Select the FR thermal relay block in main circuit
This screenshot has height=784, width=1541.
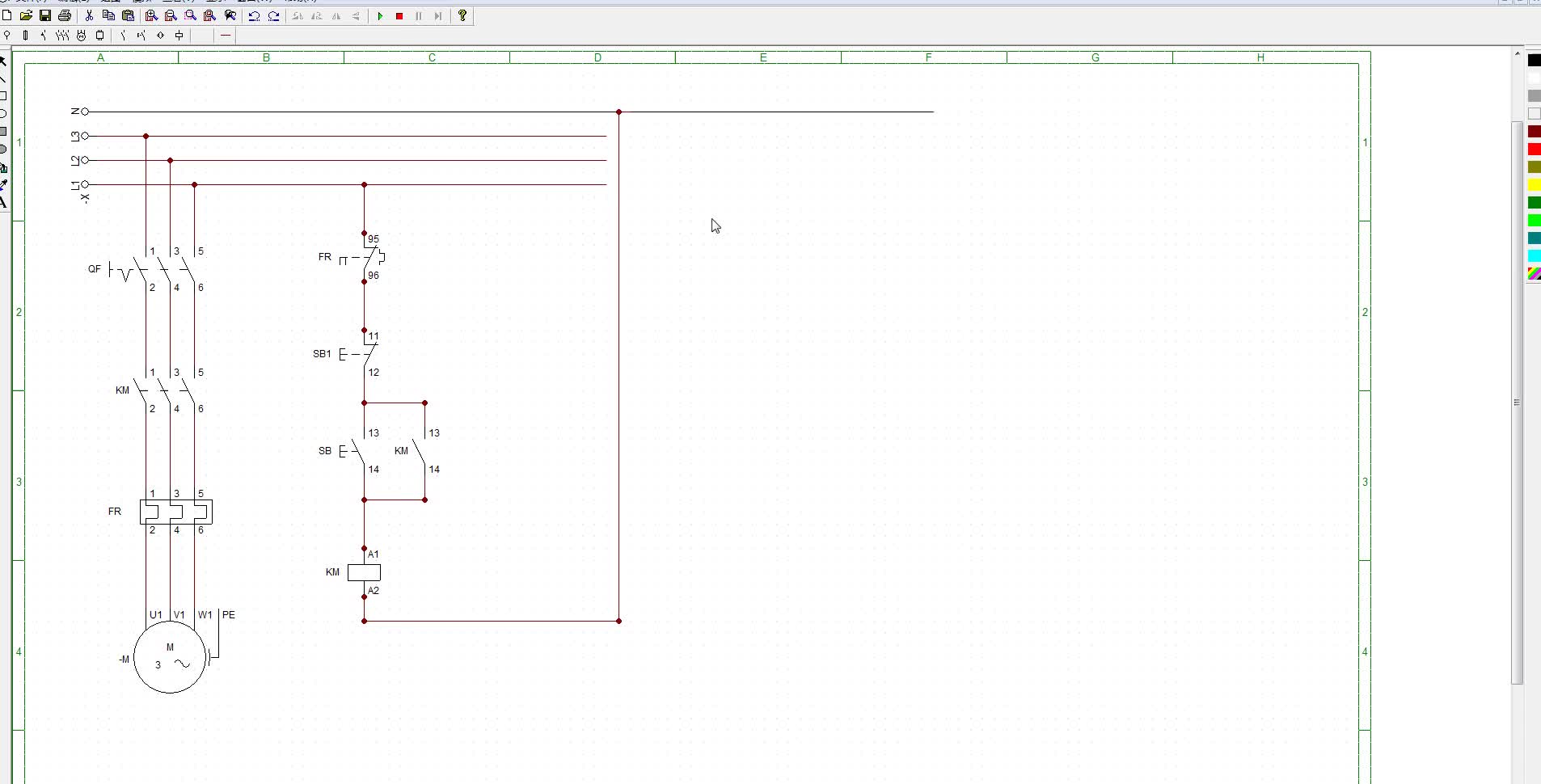(x=176, y=512)
